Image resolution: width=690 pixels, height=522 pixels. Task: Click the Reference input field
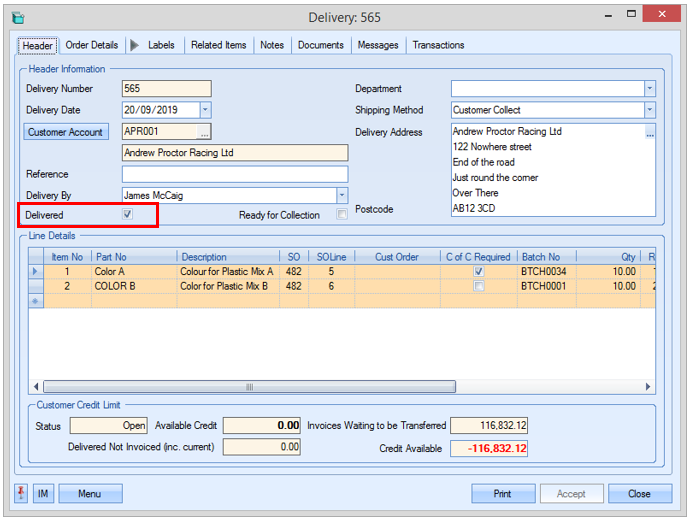click(x=234, y=174)
